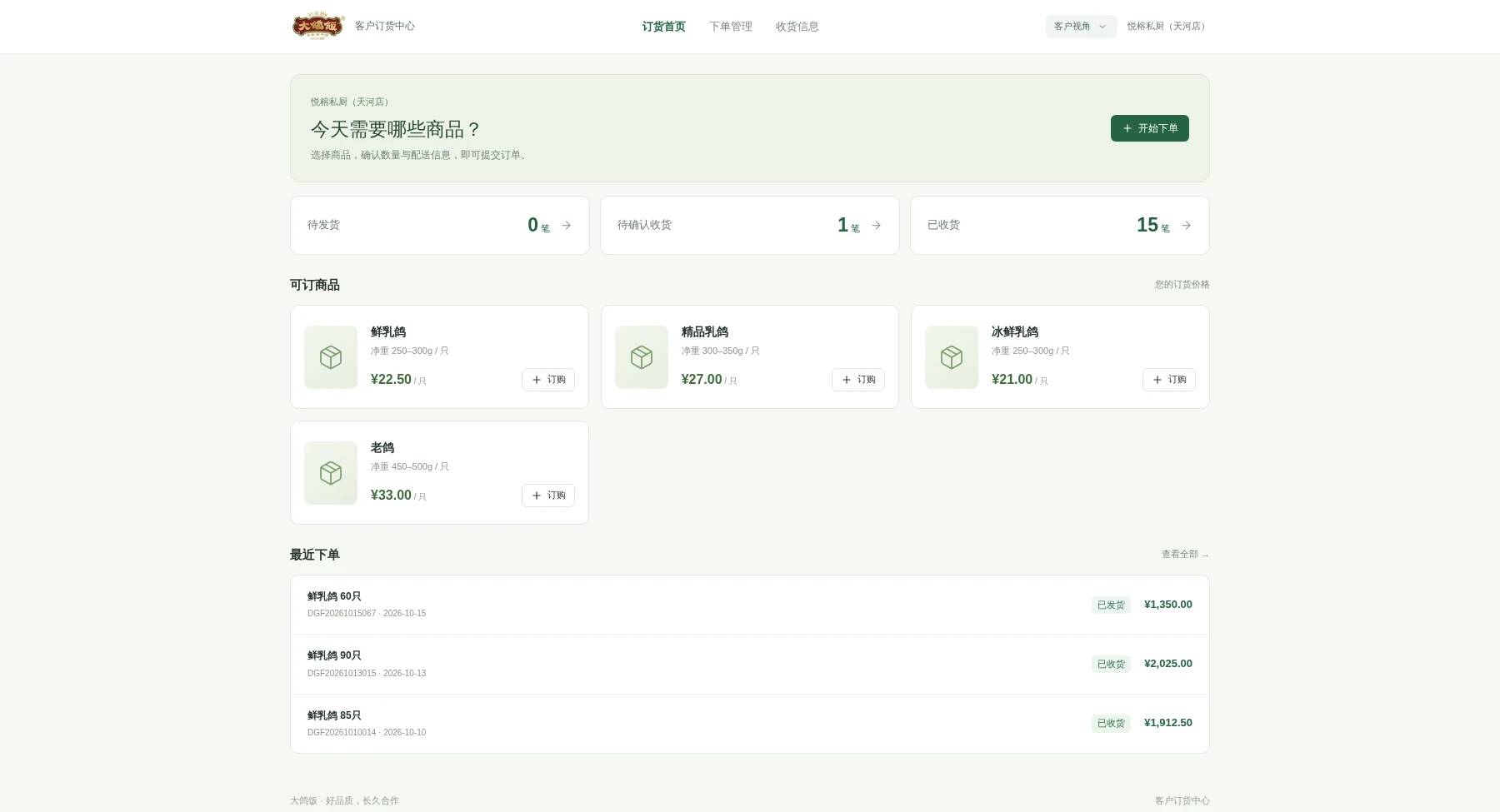Click the ¥22.50 price of 鲜乳鸽
This screenshot has width=1500, height=812.
tap(391, 380)
